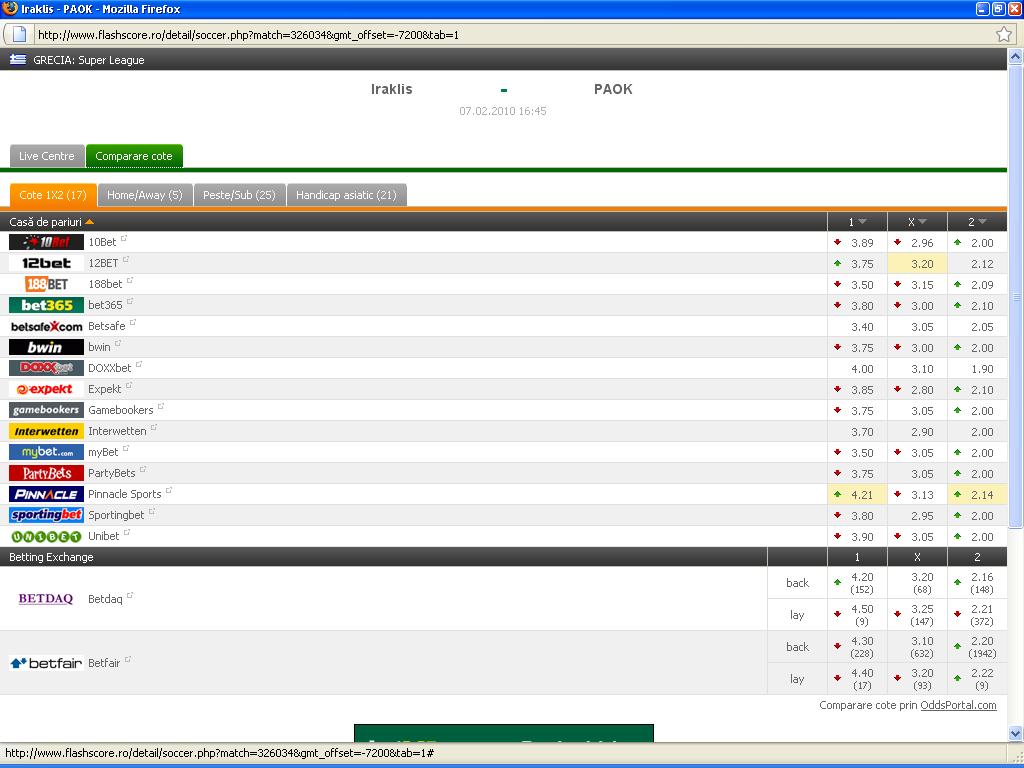The image size is (1024, 768).
Task: Click GRECIA: Super League header text
Action: tap(89, 60)
